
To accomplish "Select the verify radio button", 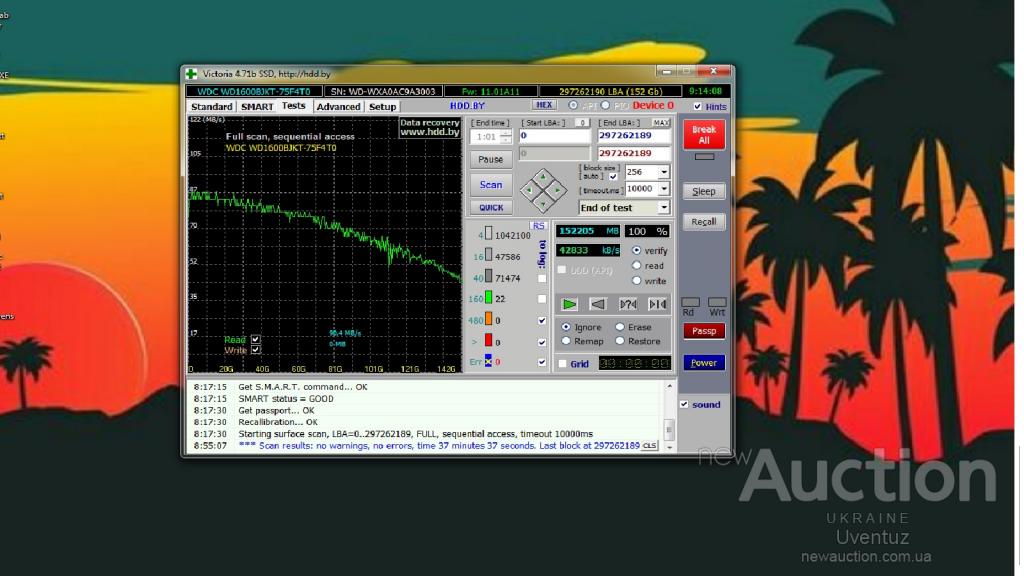I will pyautogui.click(x=636, y=250).
